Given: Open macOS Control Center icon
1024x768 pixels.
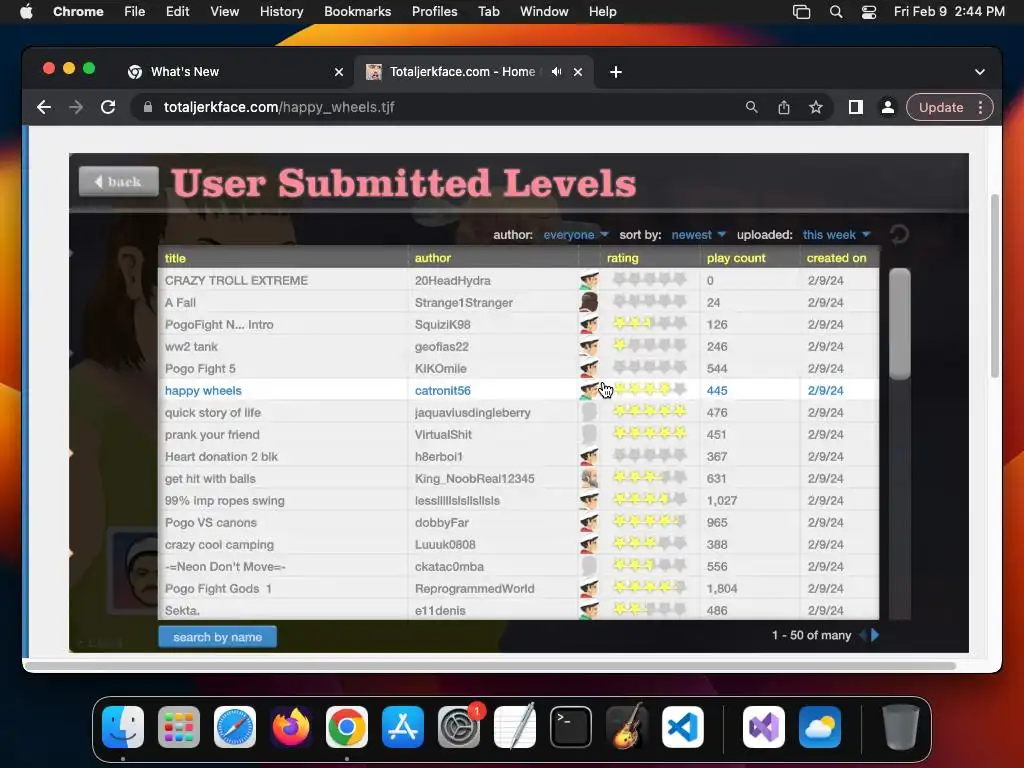Looking at the screenshot, I should pos(869,12).
